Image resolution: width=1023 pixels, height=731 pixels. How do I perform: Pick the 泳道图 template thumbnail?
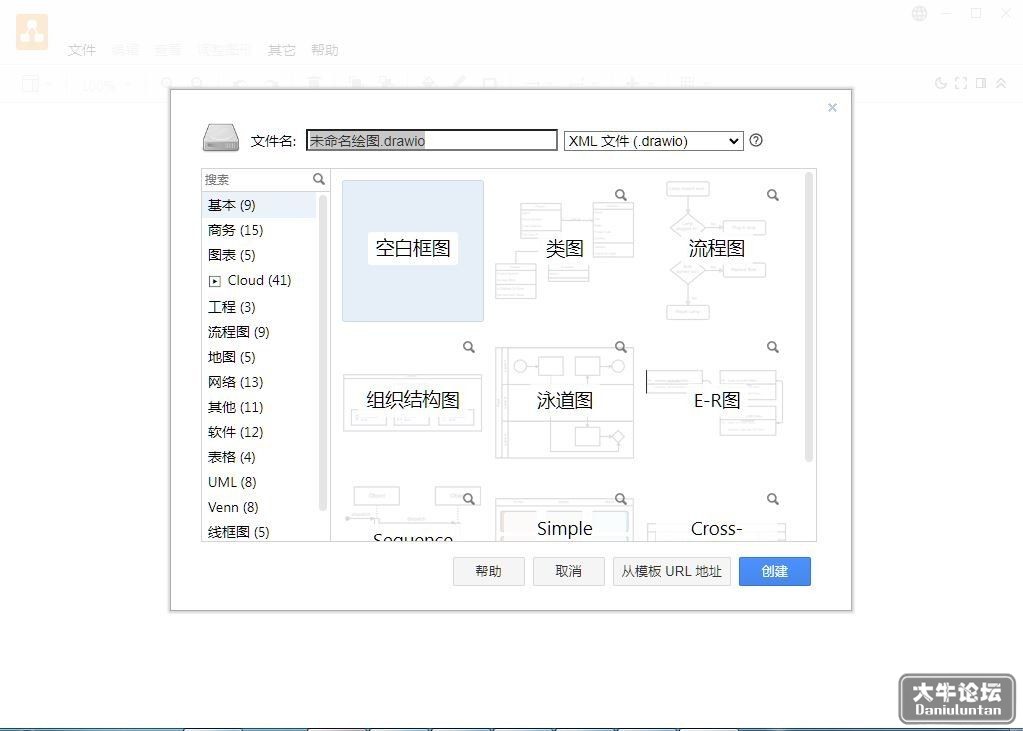[x=564, y=403]
